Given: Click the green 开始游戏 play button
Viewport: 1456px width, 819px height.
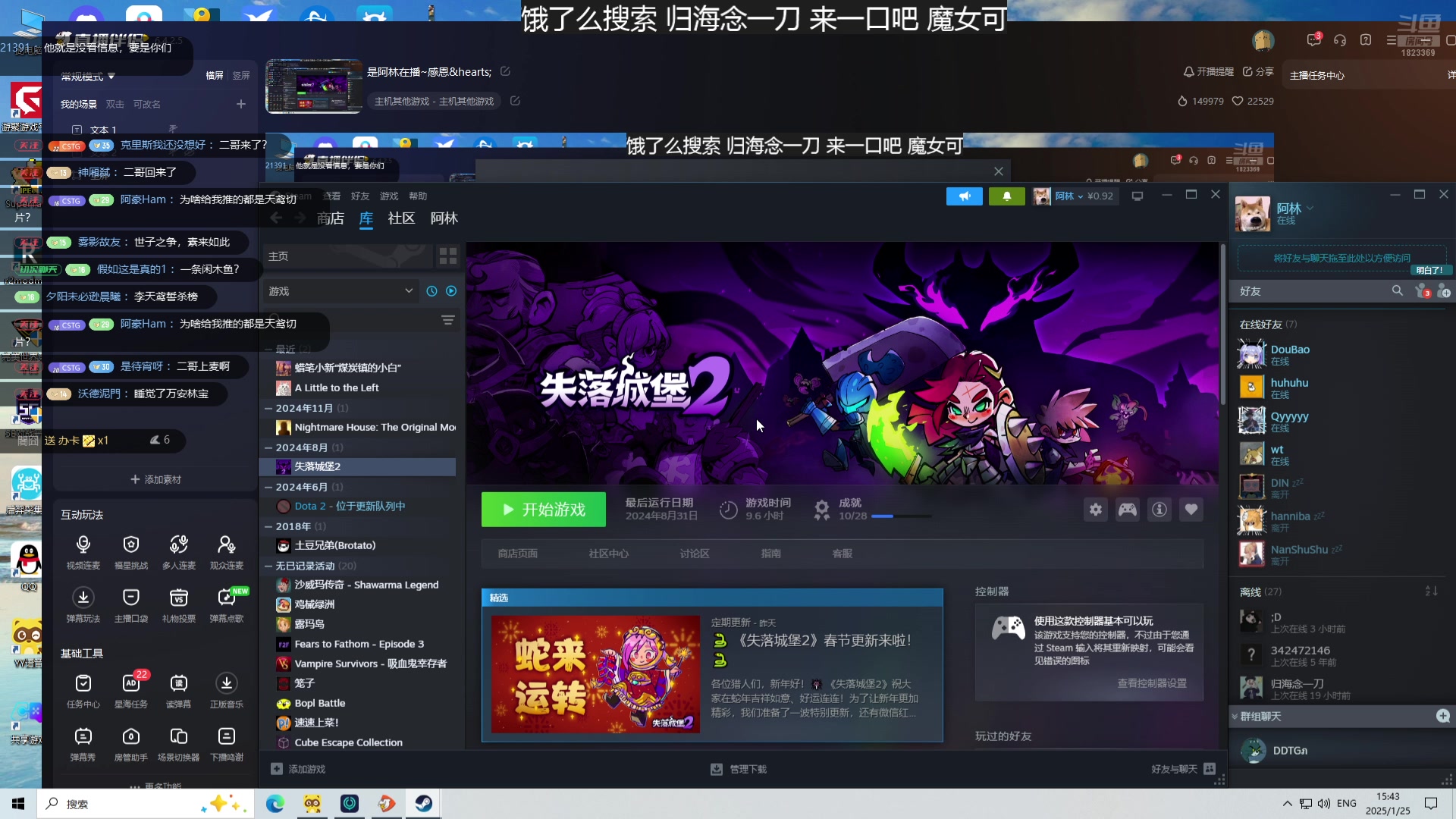Looking at the screenshot, I should (543, 510).
